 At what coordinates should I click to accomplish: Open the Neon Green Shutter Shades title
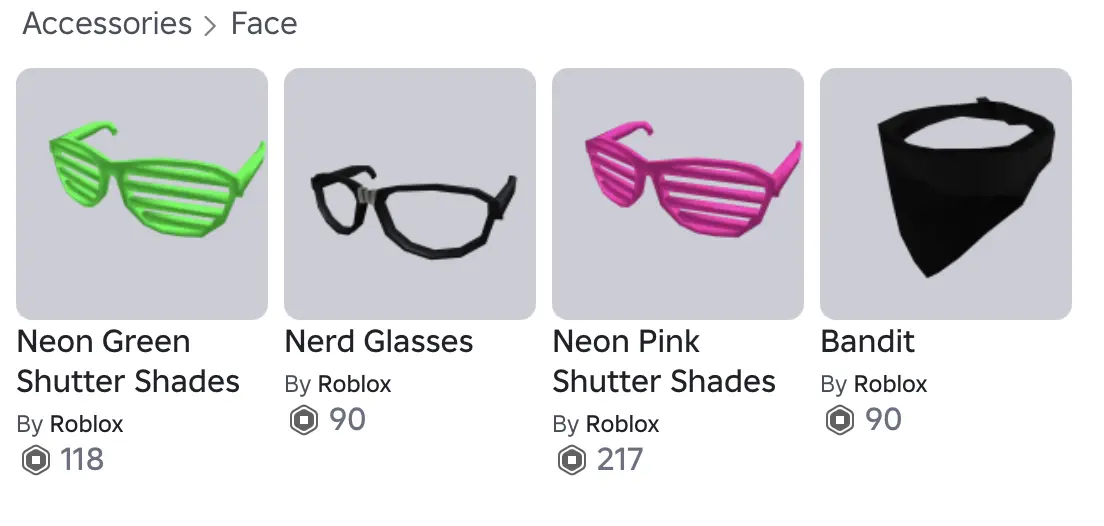(x=128, y=362)
